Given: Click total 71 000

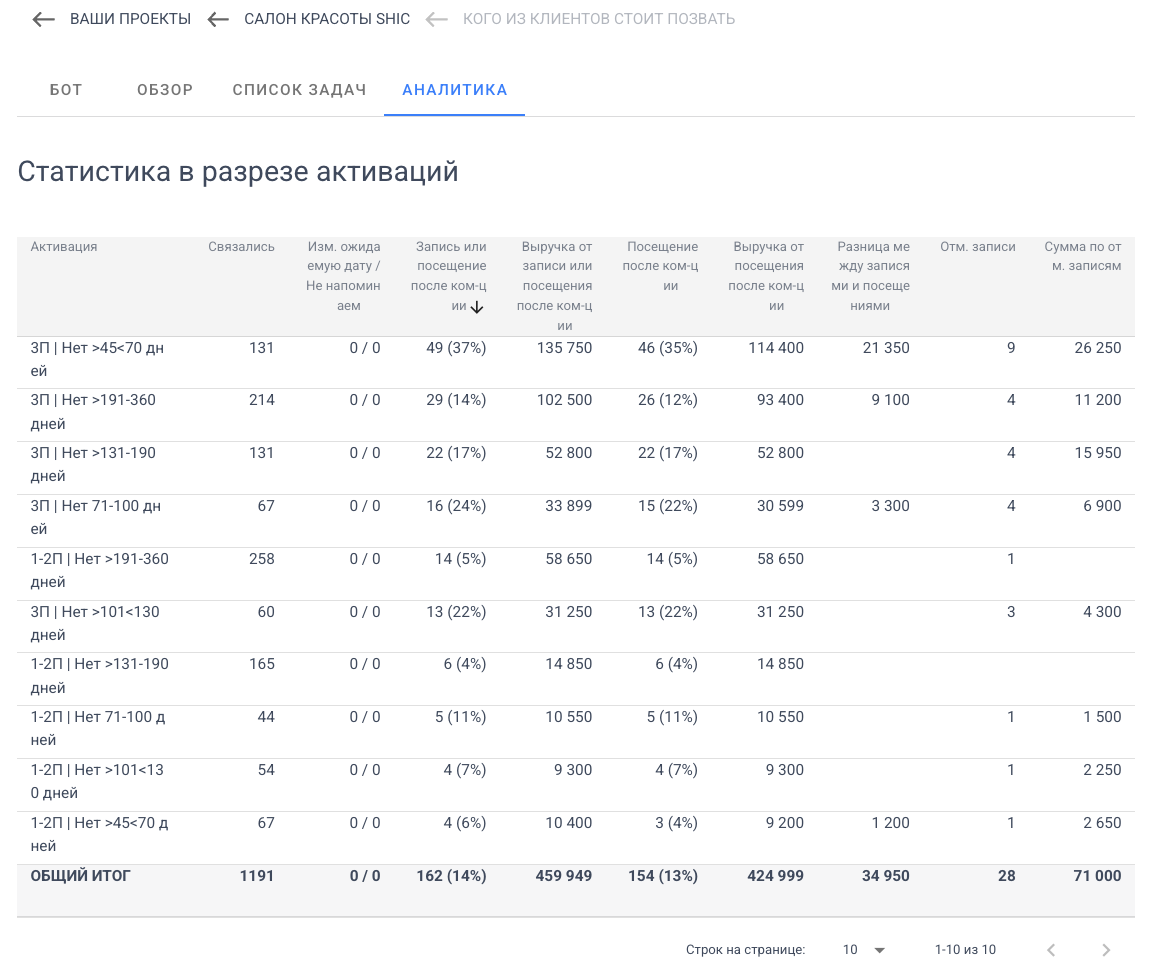Looking at the screenshot, I should [1097, 876].
